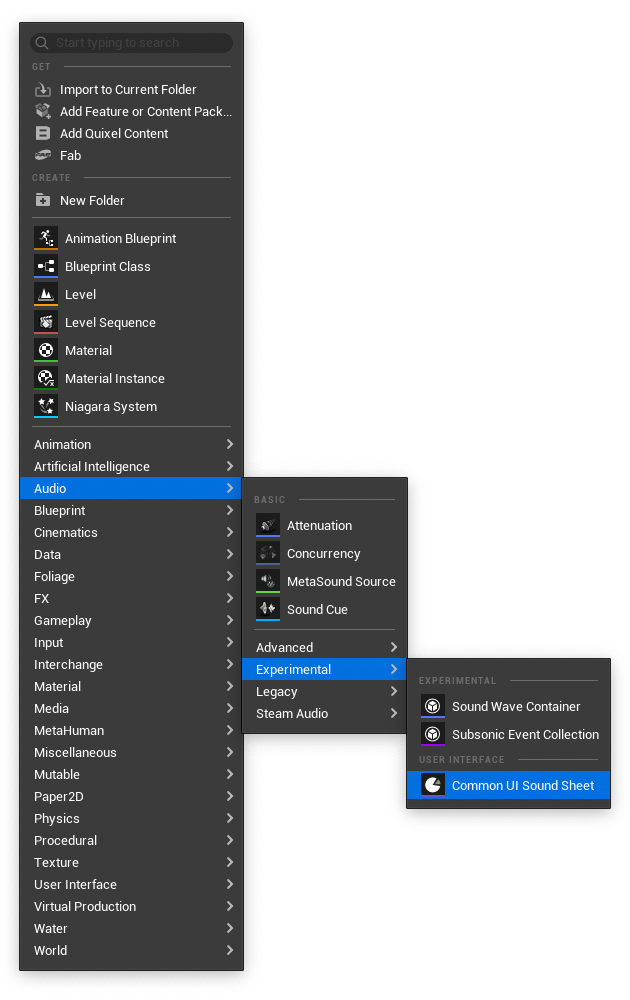Viewport: 630px width, 1000px height.
Task: Open the Steam Audio submenu arrow
Action: coord(394,713)
